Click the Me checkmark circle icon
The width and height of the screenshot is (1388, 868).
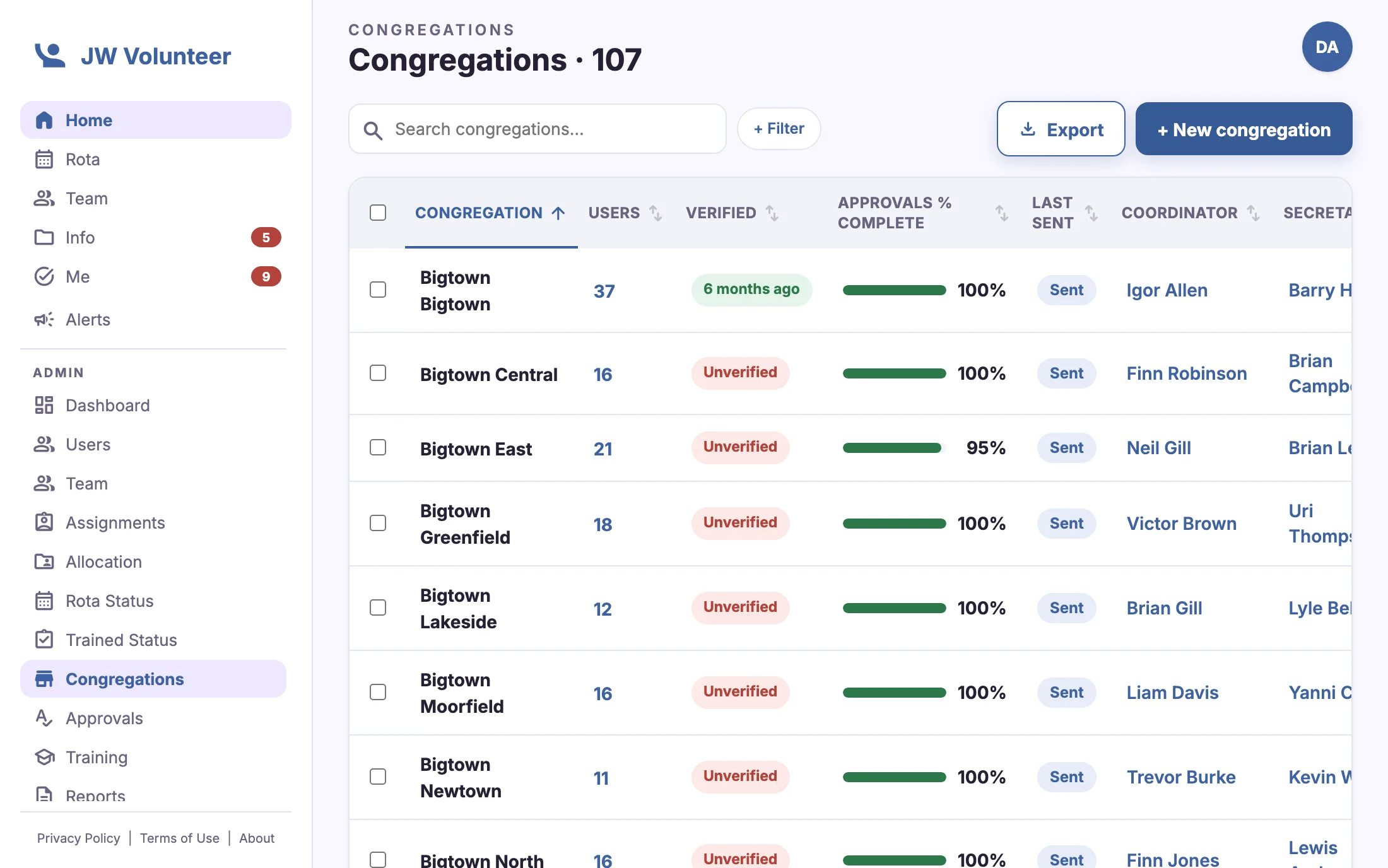click(x=44, y=276)
